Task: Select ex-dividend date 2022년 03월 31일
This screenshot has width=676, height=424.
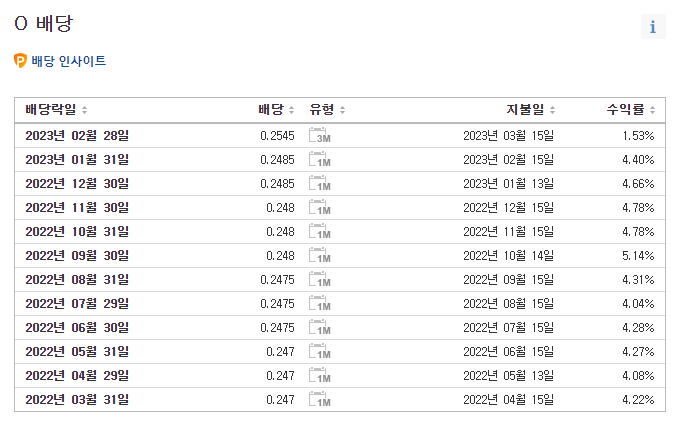Action: pos(77,400)
